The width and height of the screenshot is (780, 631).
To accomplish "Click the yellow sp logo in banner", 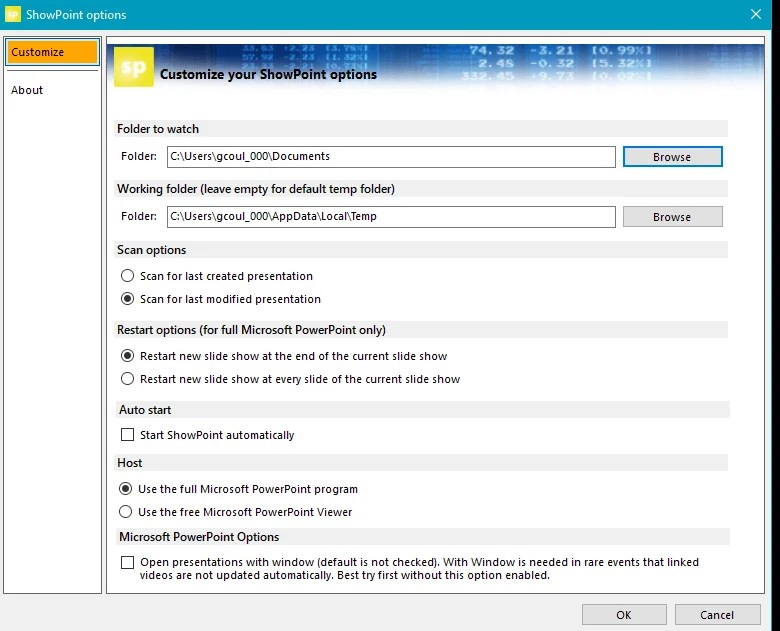I will coord(134,67).
